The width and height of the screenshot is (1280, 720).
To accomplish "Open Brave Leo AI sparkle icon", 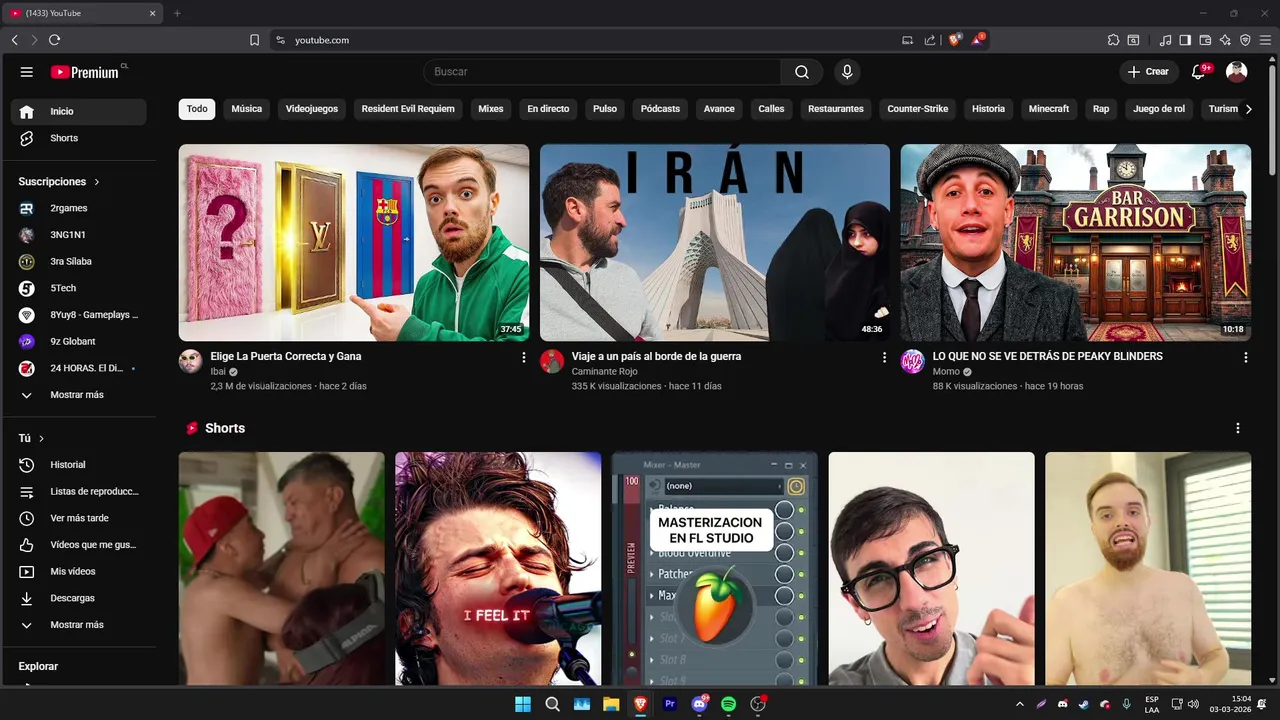I will [x=1225, y=40].
